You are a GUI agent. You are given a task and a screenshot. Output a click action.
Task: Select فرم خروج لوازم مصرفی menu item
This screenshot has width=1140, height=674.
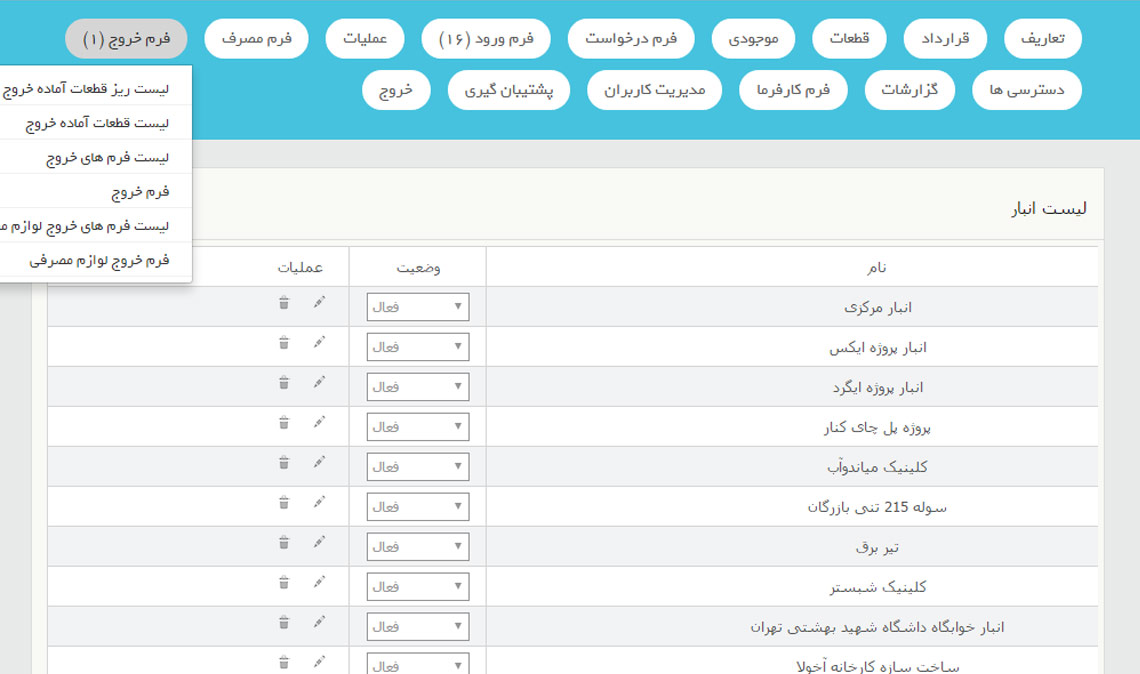95,260
